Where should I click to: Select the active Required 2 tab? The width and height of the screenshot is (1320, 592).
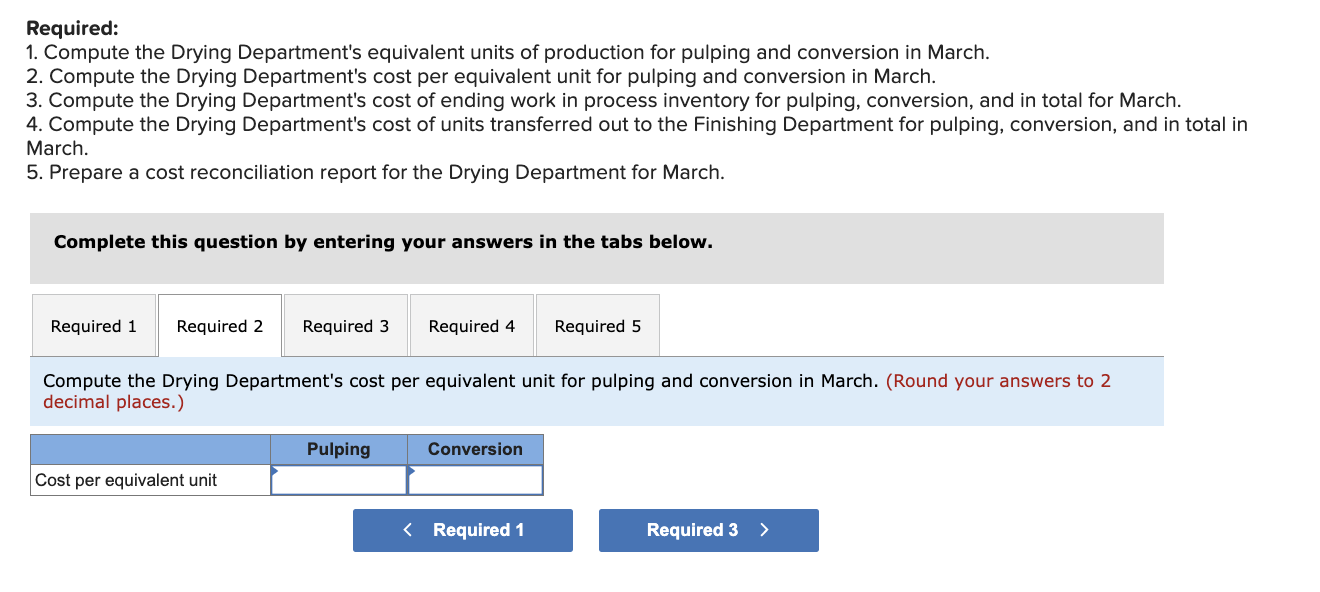click(x=219, y=325)
